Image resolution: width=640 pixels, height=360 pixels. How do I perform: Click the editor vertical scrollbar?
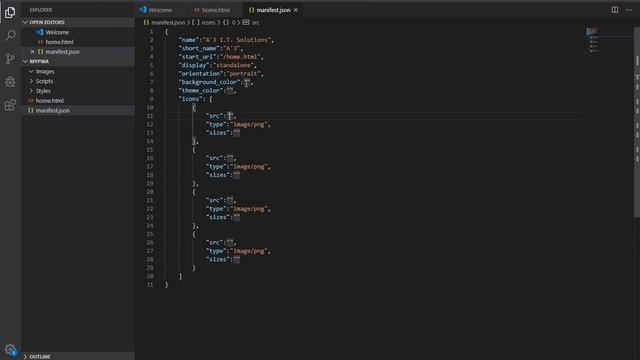pos(637,122)
